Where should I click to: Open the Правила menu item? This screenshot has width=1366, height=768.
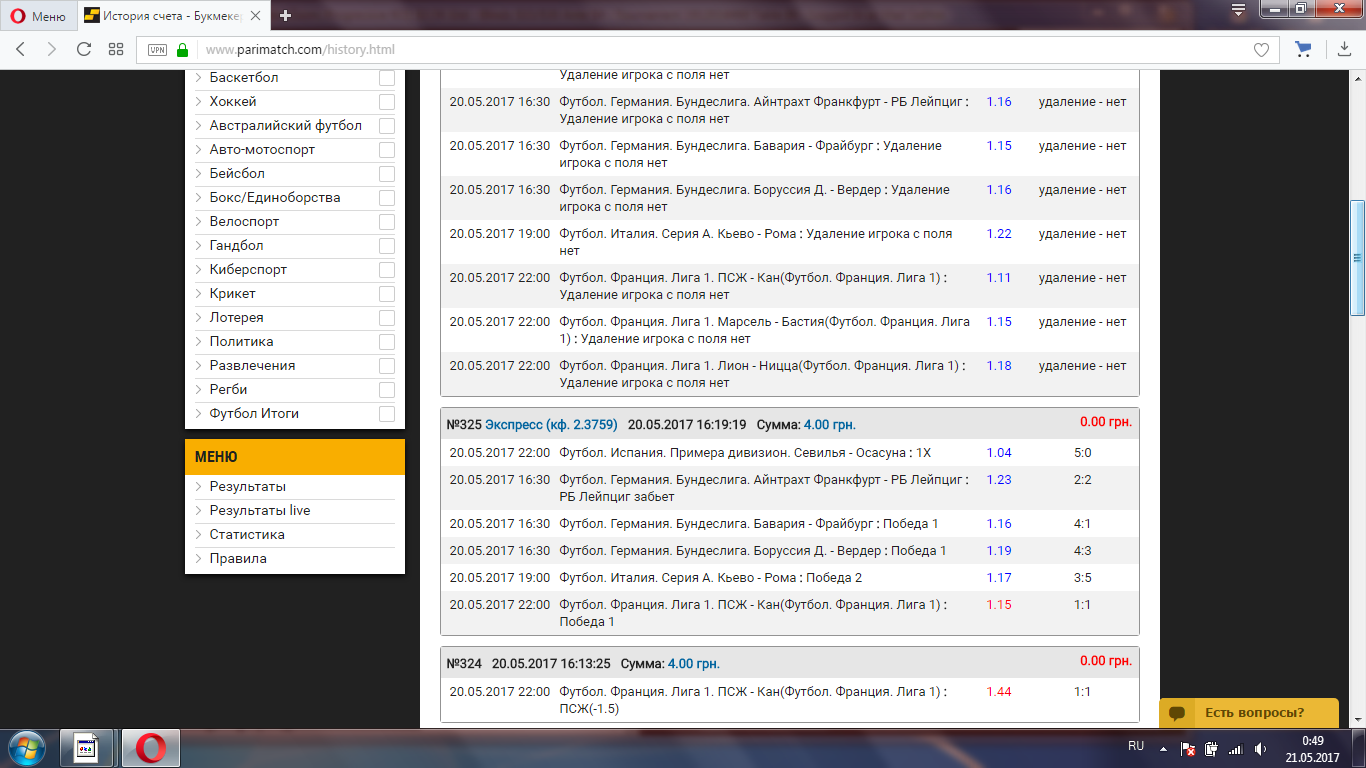238,559
